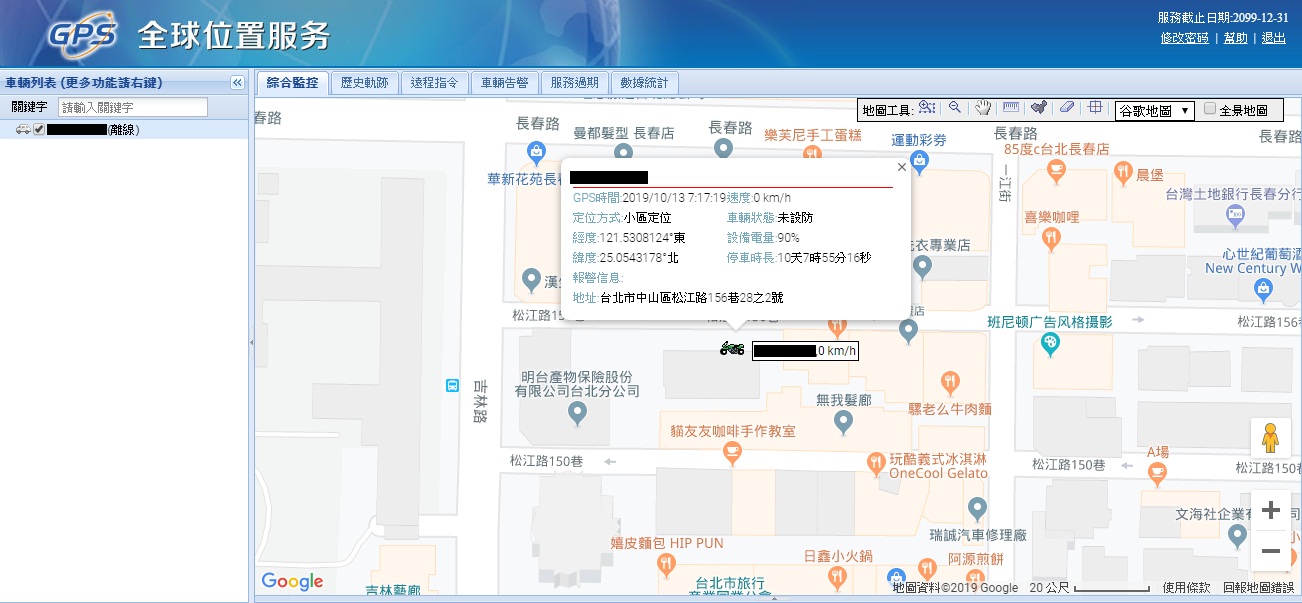Click the OneCool Gelato restaurant pin
This screenshot has width=1302, height=603.
(877, 462)
